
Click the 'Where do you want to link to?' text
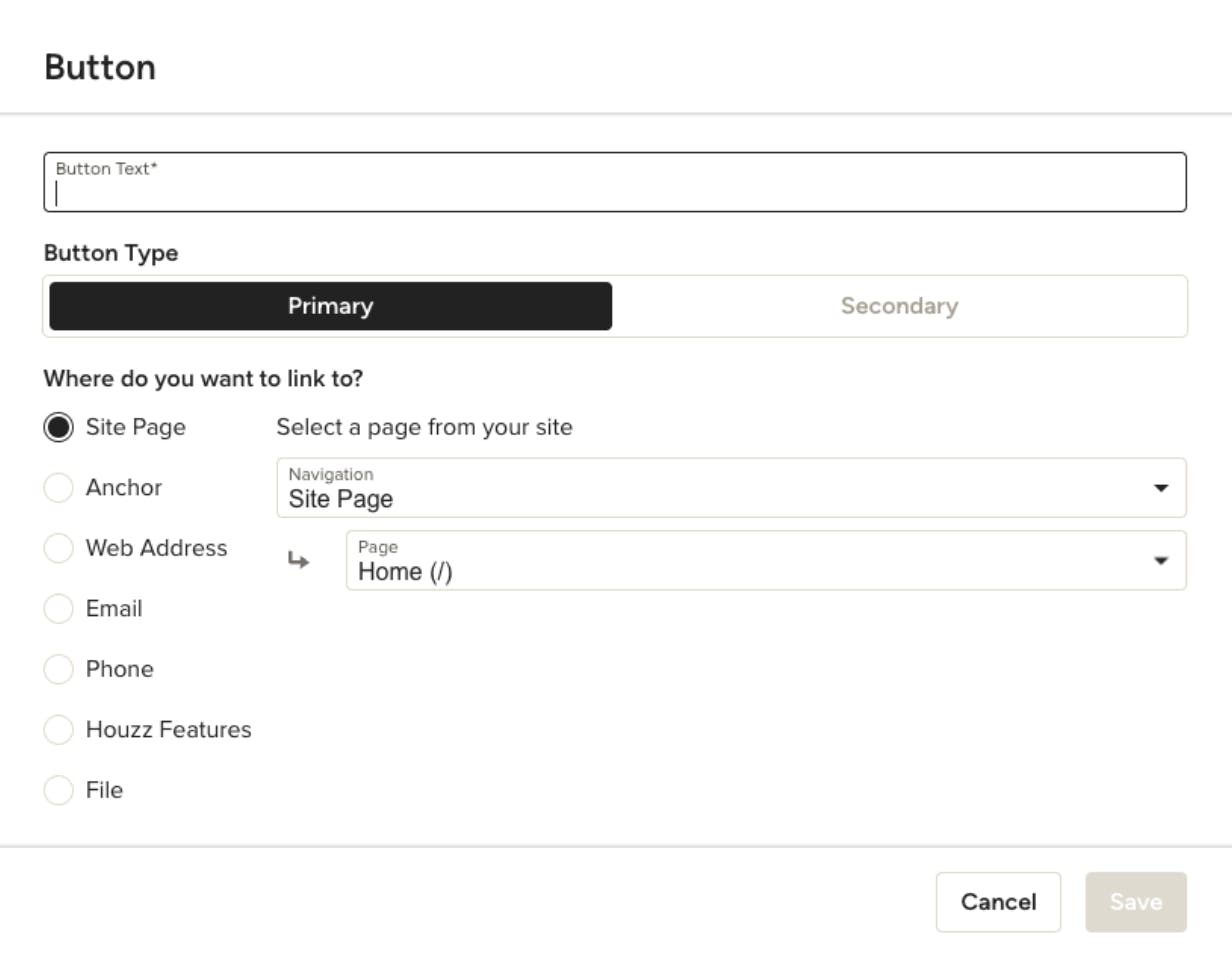click(x=203, y=379)
